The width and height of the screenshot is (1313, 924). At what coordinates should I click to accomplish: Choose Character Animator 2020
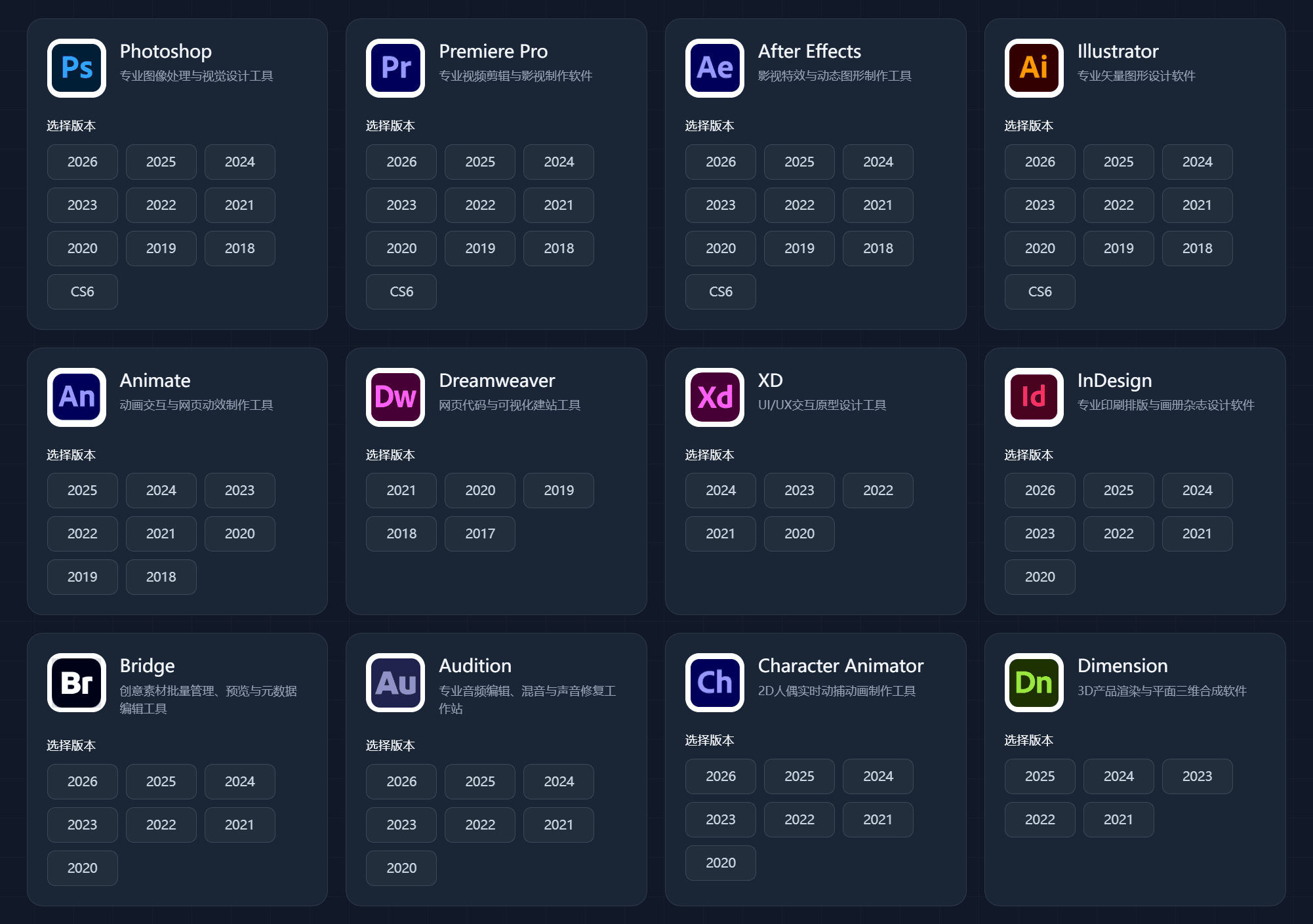[x=721, y=863]
